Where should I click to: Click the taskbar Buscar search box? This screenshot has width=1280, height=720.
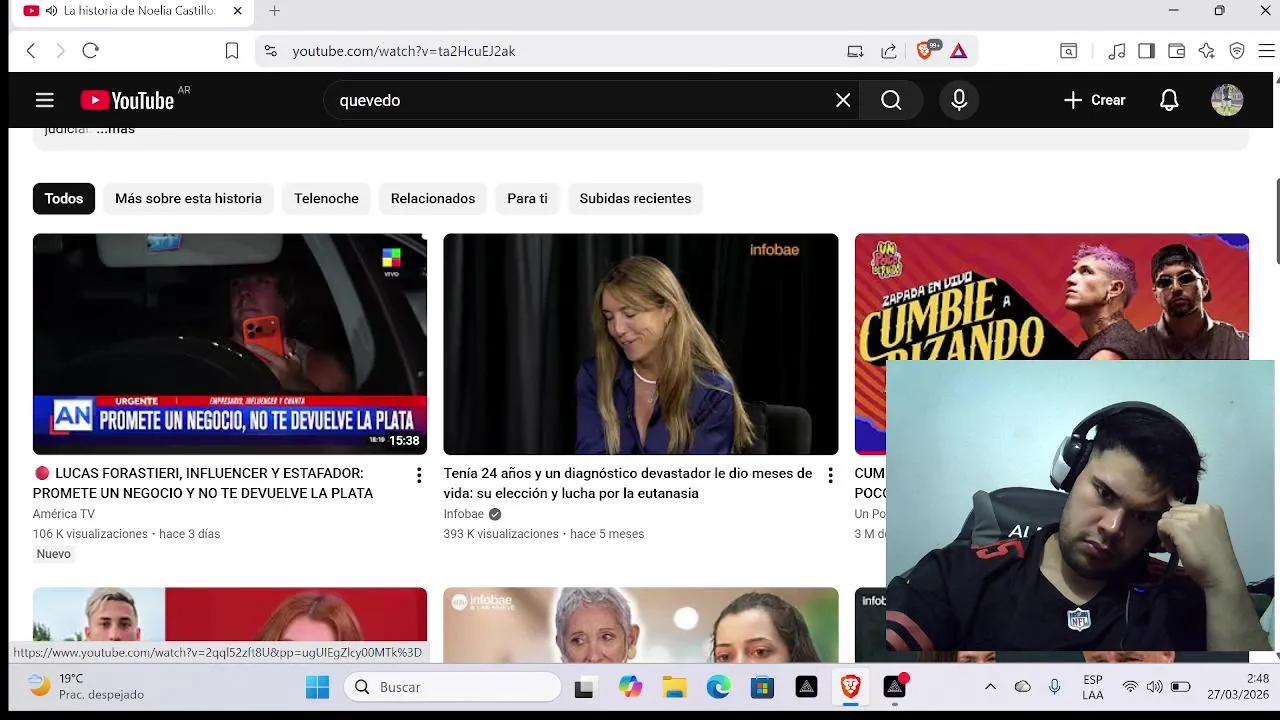(453, 687)
